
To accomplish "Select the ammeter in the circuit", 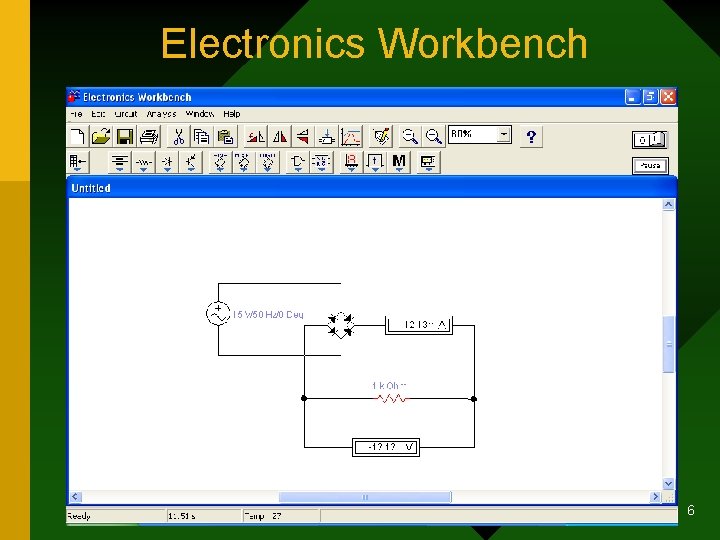I will pyautogui.click(x=419, y=325).
